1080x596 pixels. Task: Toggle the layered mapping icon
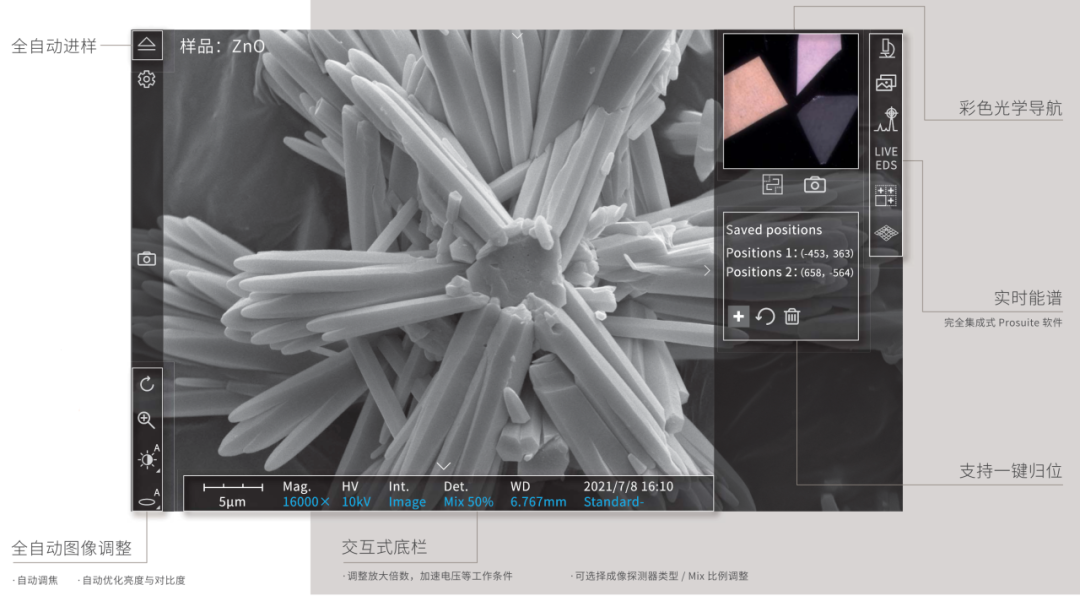click(x=886, y=233)
